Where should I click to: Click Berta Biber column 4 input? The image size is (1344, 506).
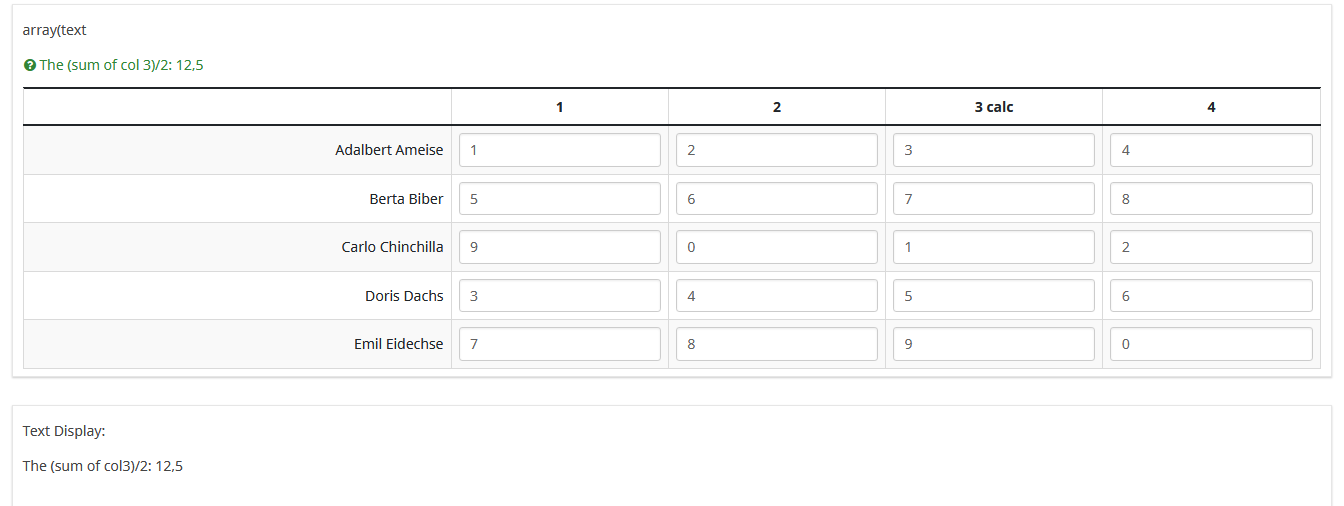1211,199
